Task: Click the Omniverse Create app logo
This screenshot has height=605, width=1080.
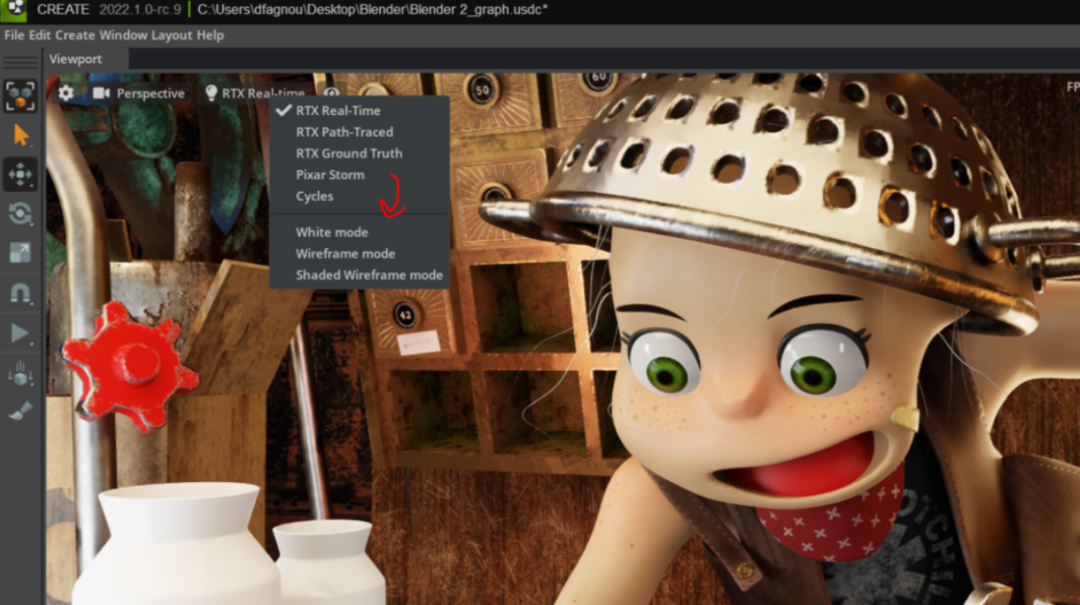Action: (14, 10)
